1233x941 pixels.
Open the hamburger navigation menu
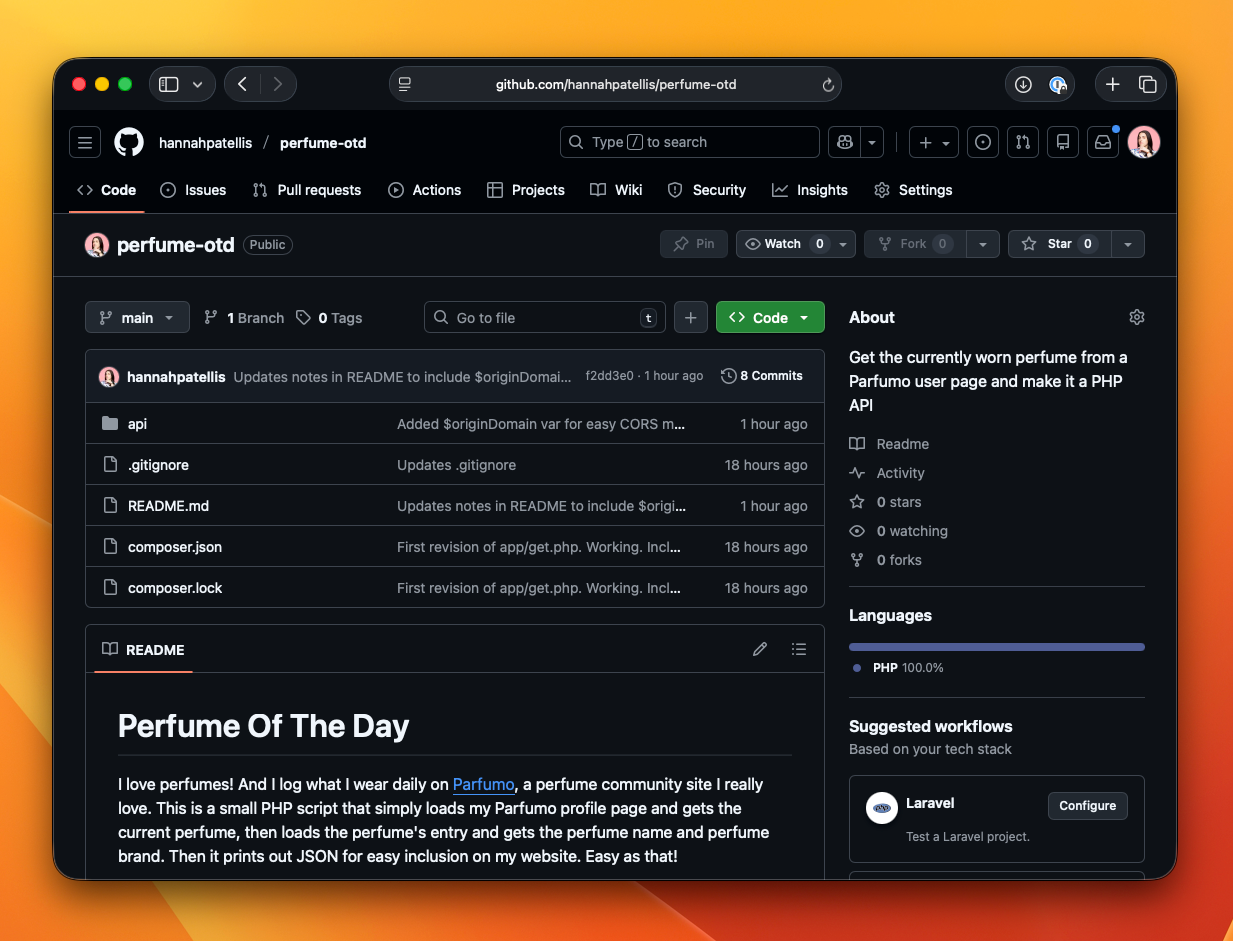tap(85, 142)
